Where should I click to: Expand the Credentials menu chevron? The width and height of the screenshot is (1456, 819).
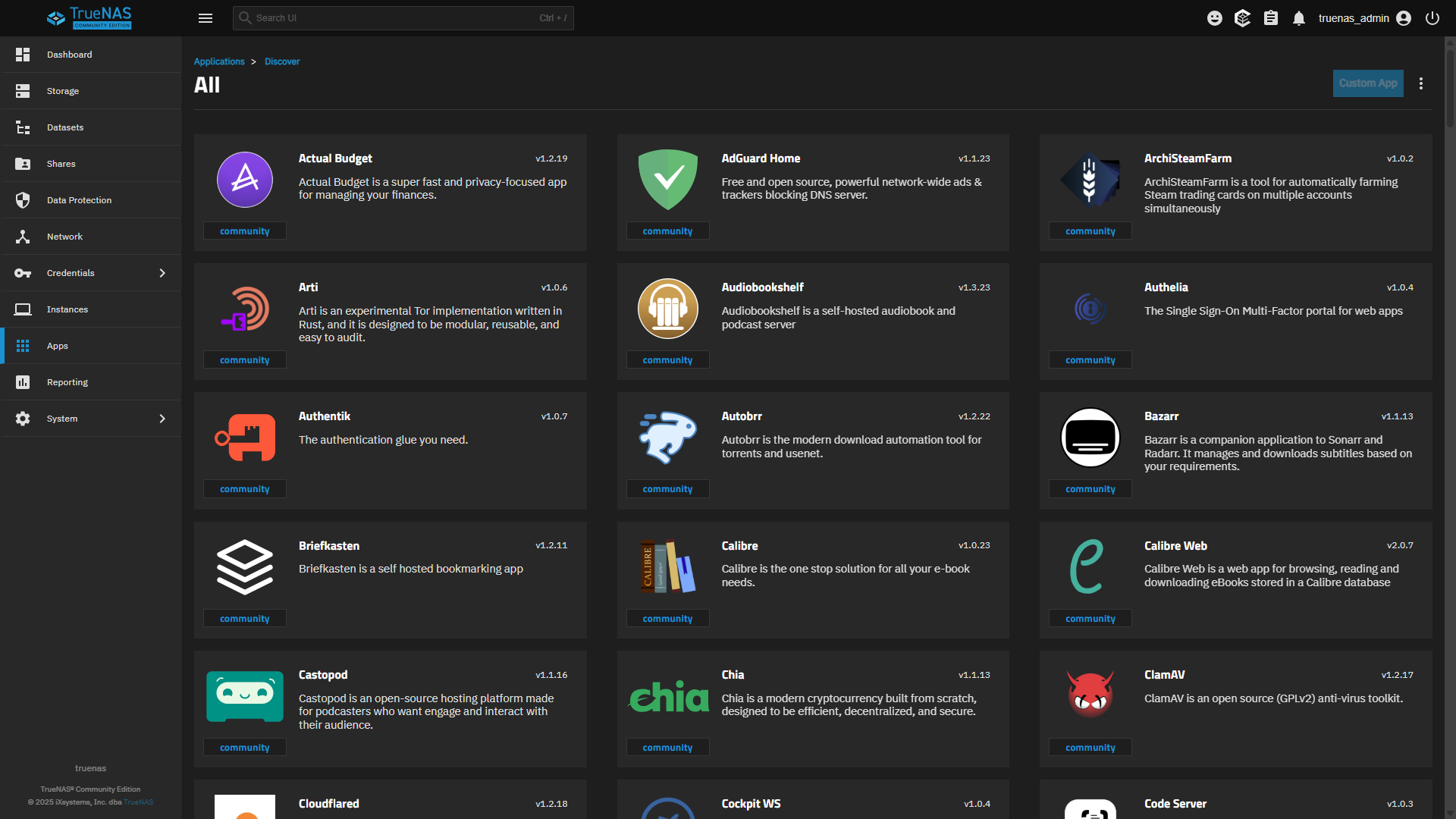[x=162, y=273]
